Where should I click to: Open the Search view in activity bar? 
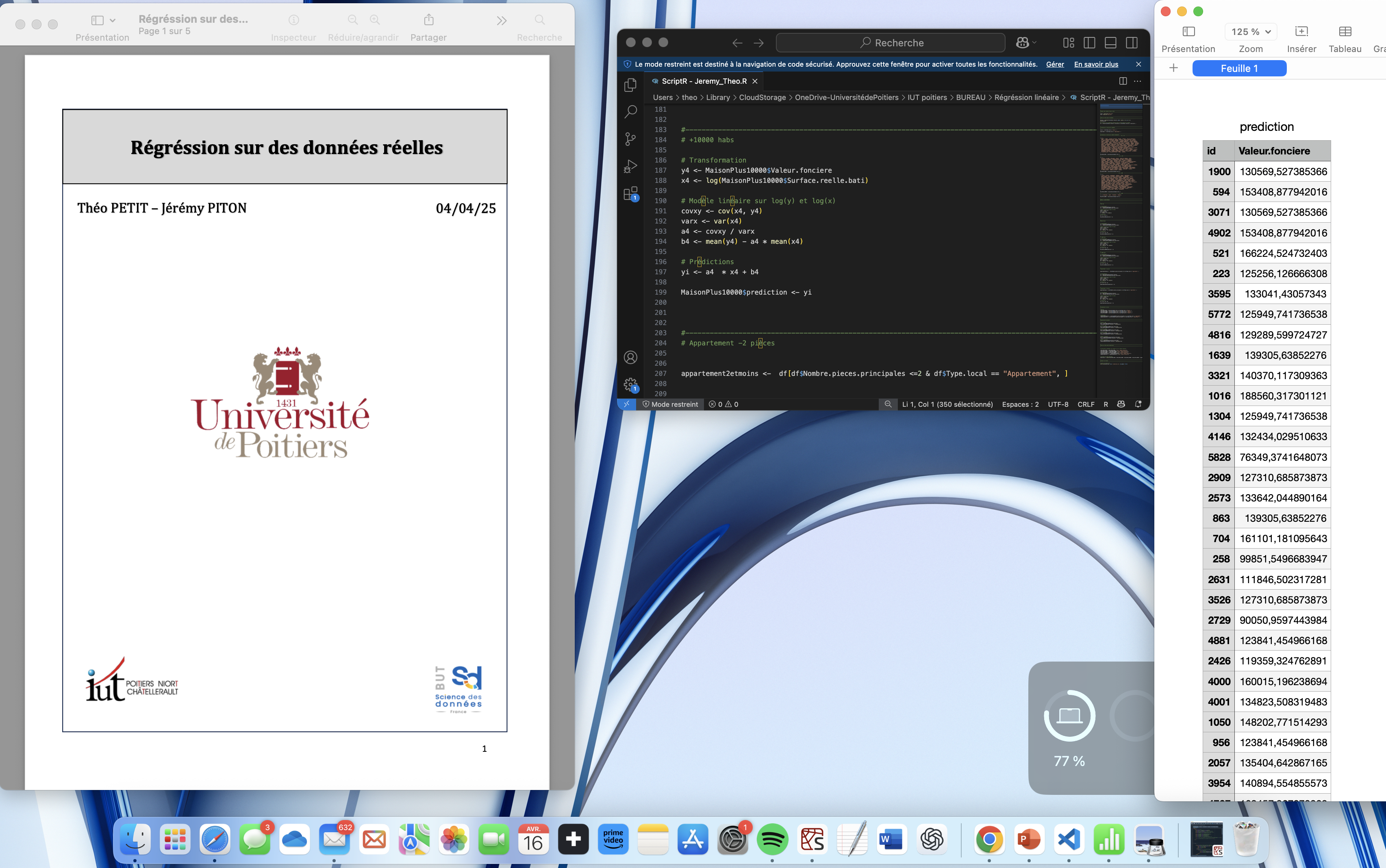click(630, 111)
